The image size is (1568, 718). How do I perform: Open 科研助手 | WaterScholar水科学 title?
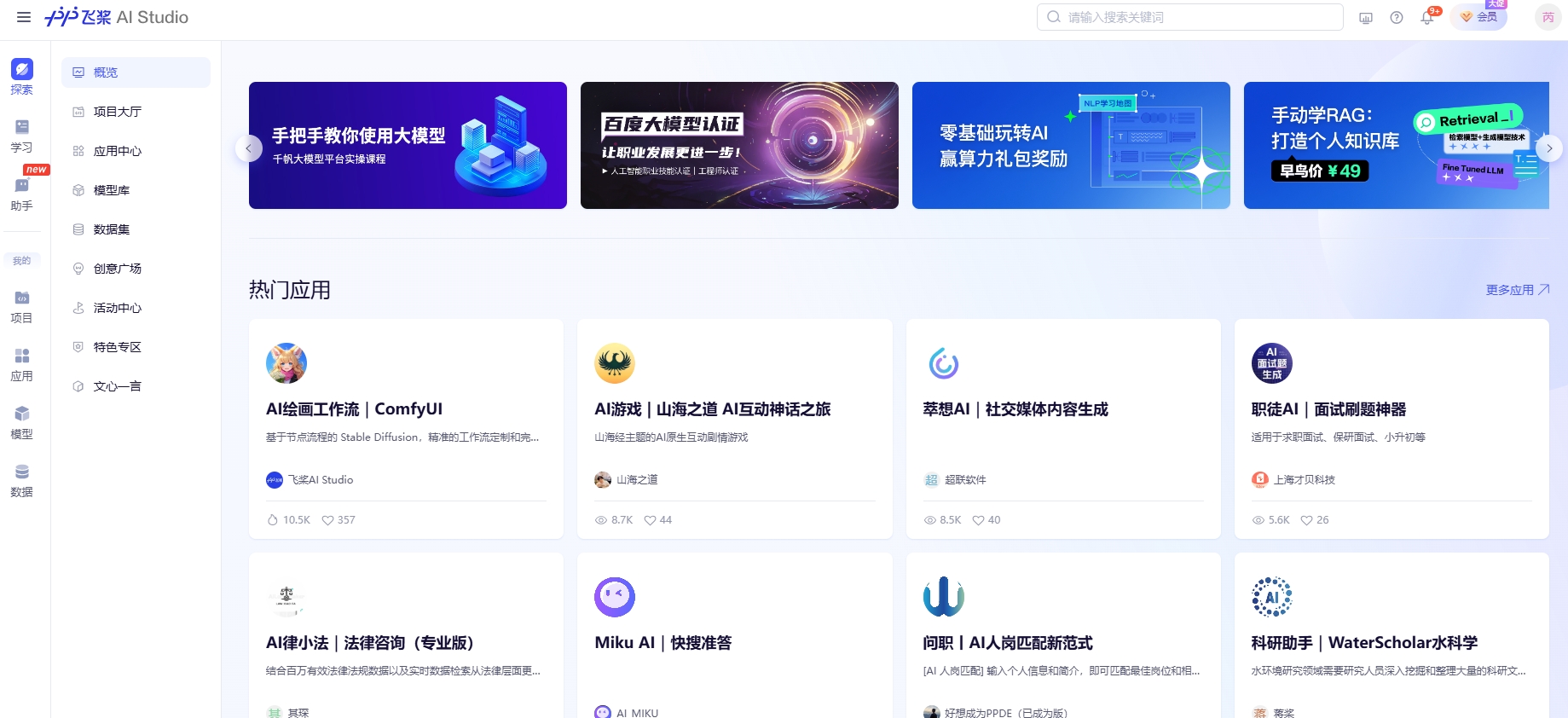point(1364,643)
